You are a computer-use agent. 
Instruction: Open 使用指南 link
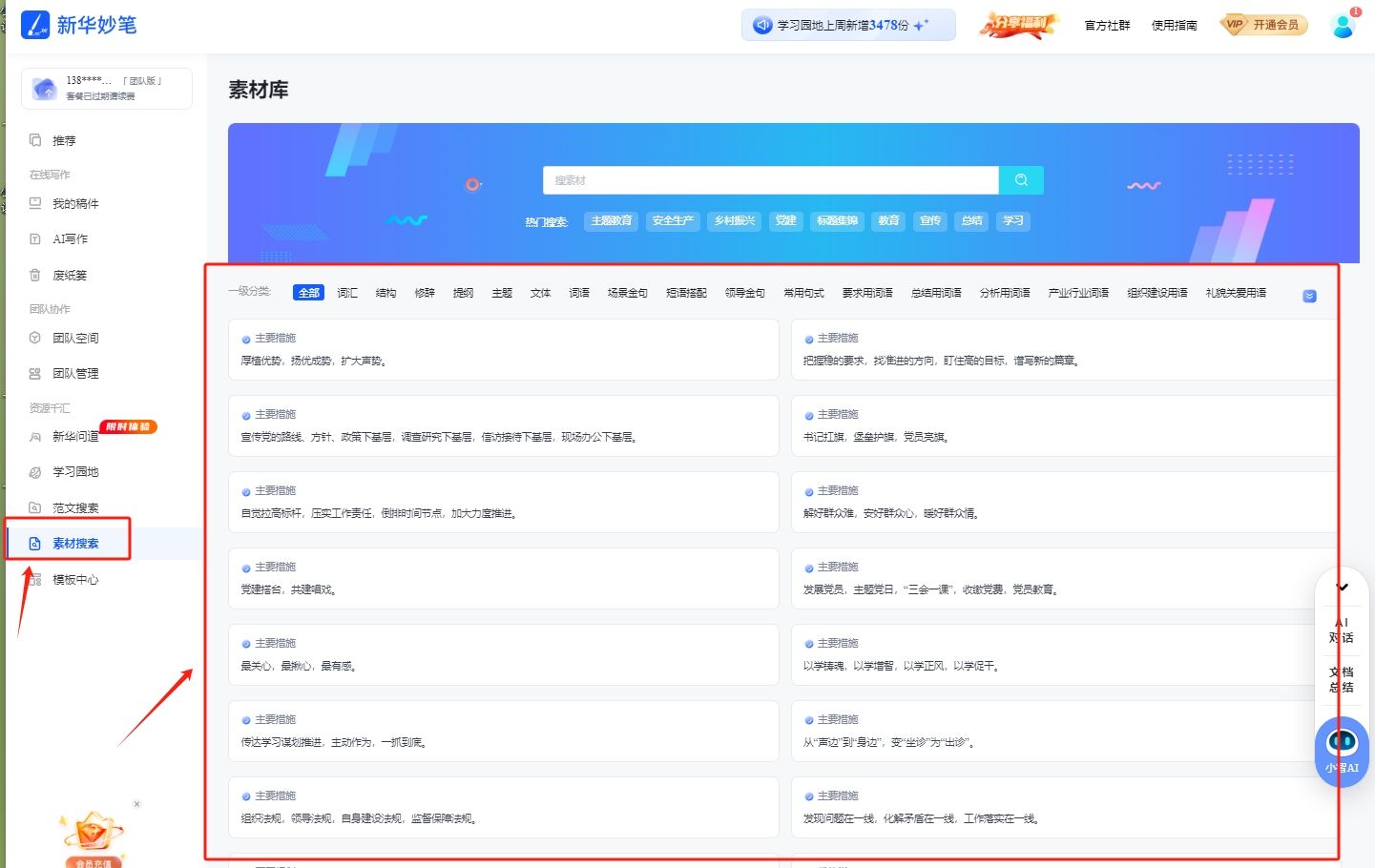(1174, 26)
